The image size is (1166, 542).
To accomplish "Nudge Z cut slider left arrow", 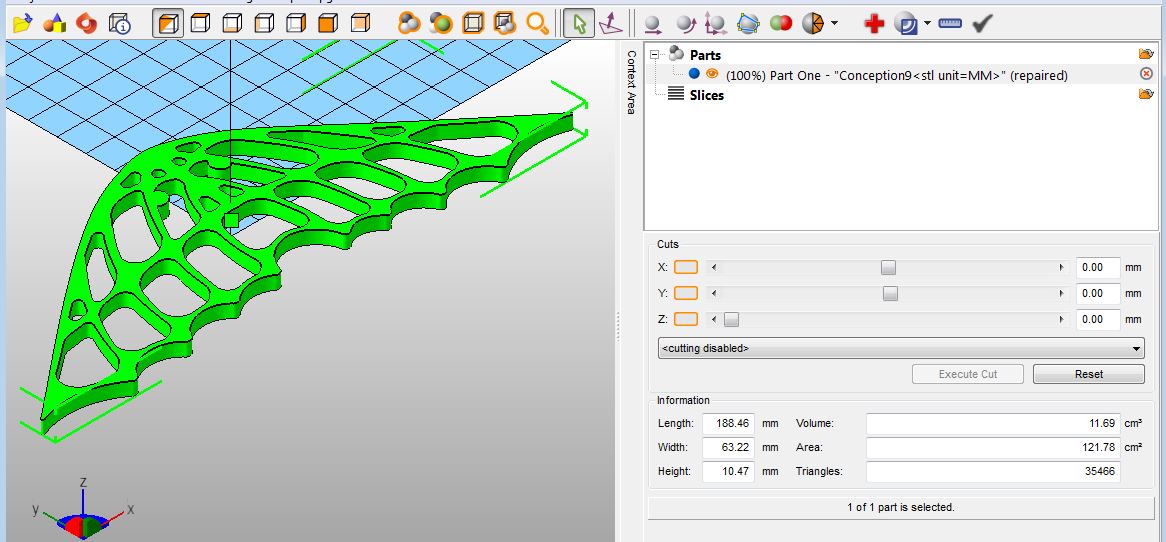I will coord(714,320).
